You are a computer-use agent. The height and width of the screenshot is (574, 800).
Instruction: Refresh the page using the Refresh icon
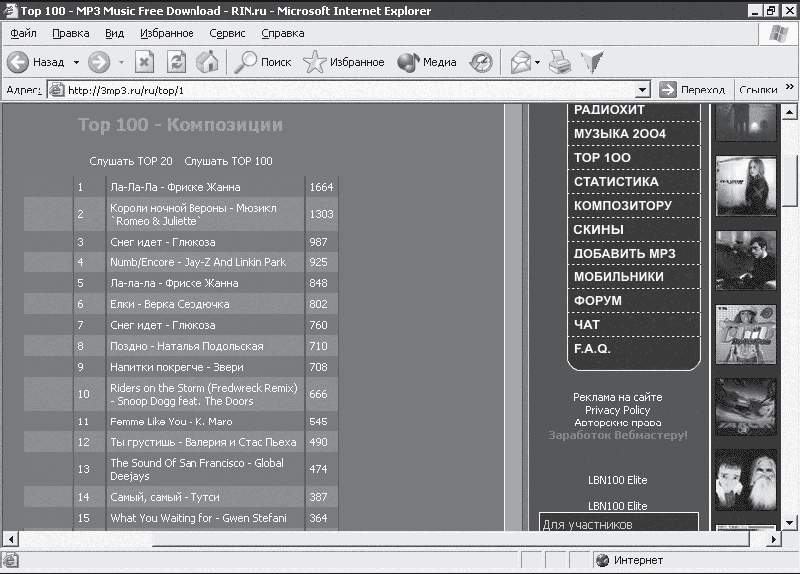pos(177,62)
